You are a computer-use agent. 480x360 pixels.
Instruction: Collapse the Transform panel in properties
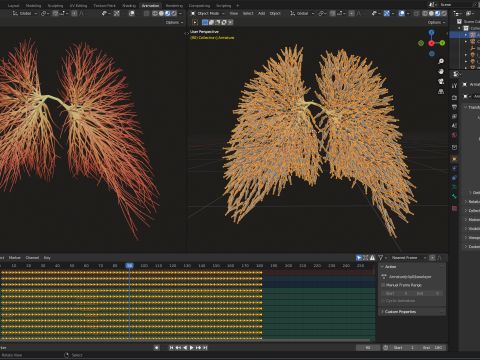466,107
